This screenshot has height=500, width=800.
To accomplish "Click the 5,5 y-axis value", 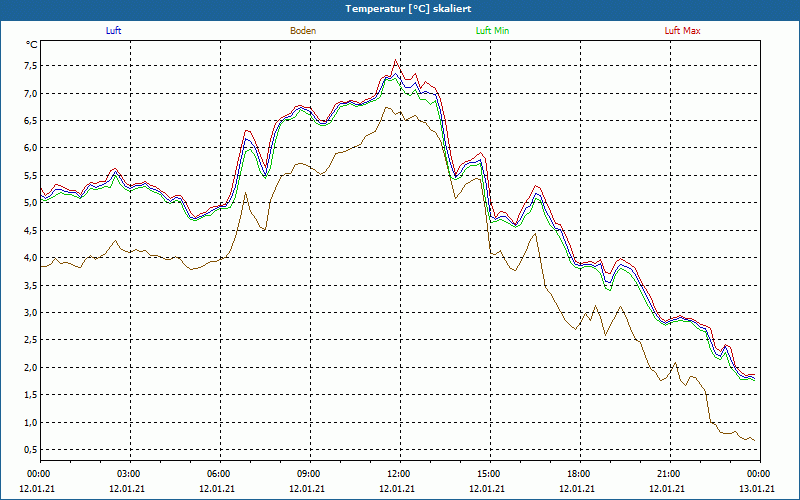I will (x=31, y=176).
